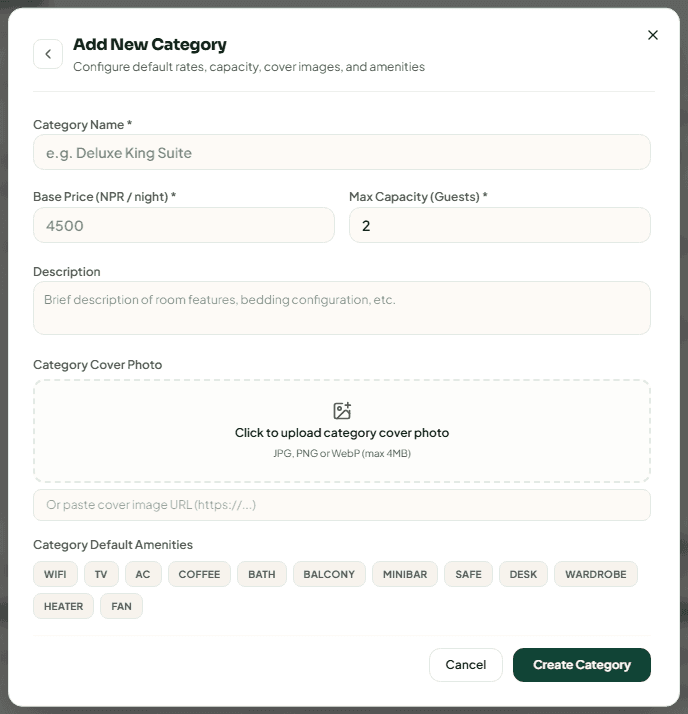Click the 'JPG, PNG or WebP (max 4MB)' hint
The width and height of the screenshot is (688, 714).
click(x=342, y=454)
